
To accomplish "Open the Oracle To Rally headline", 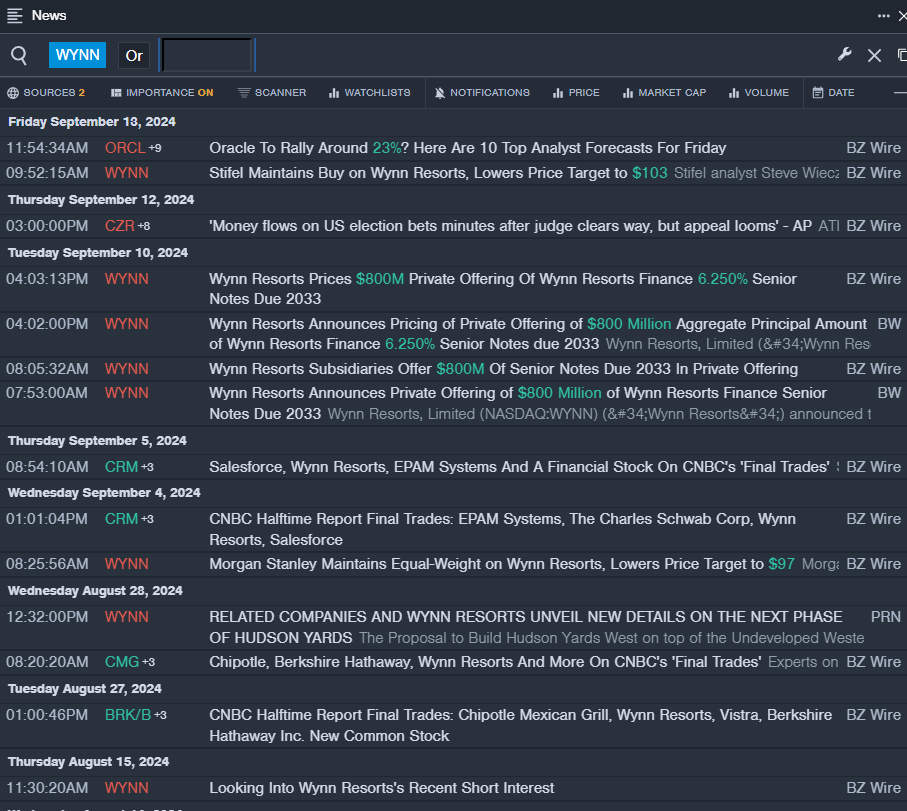I will coord(467,148).
